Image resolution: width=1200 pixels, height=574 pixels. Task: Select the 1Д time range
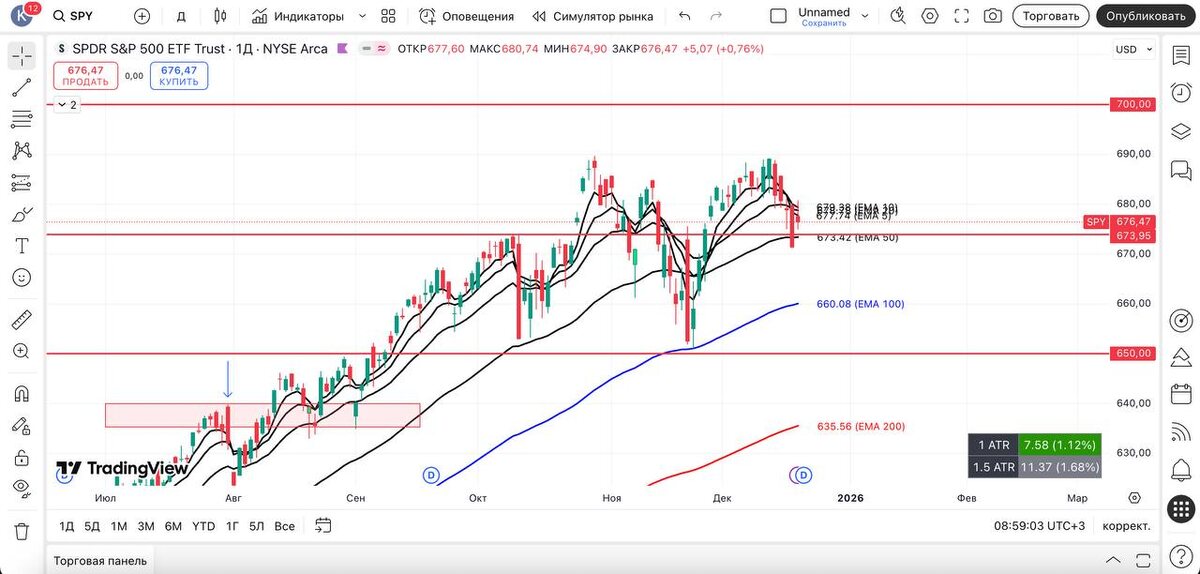pos(67,526)
